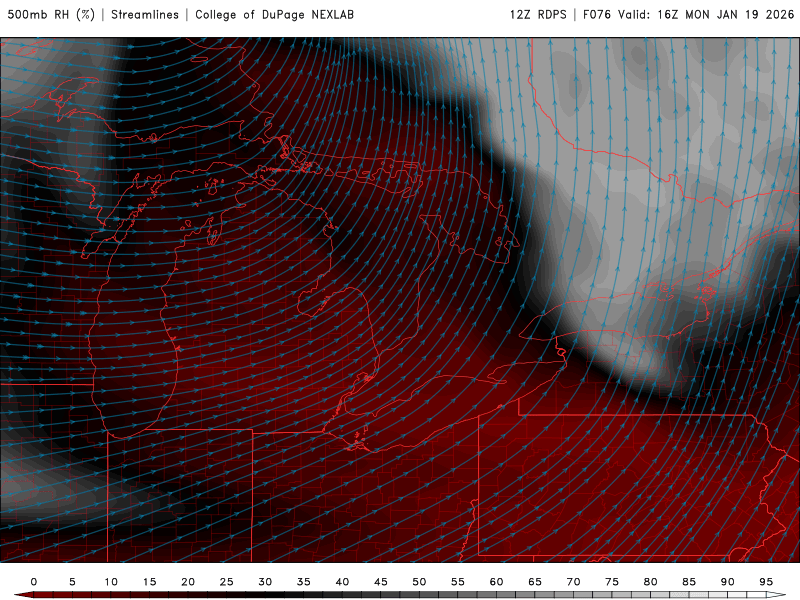This screenshot has height=600, width=800.
Task: Click the "25" value on the color scale
Action: point(227,582)
